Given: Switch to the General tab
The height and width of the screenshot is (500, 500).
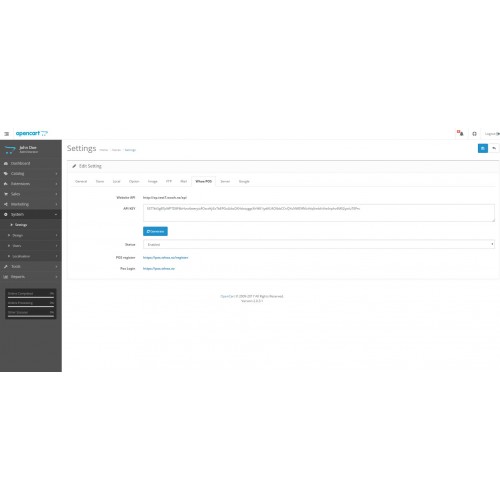Looking at the screenshot, I should tap(81, 181).
